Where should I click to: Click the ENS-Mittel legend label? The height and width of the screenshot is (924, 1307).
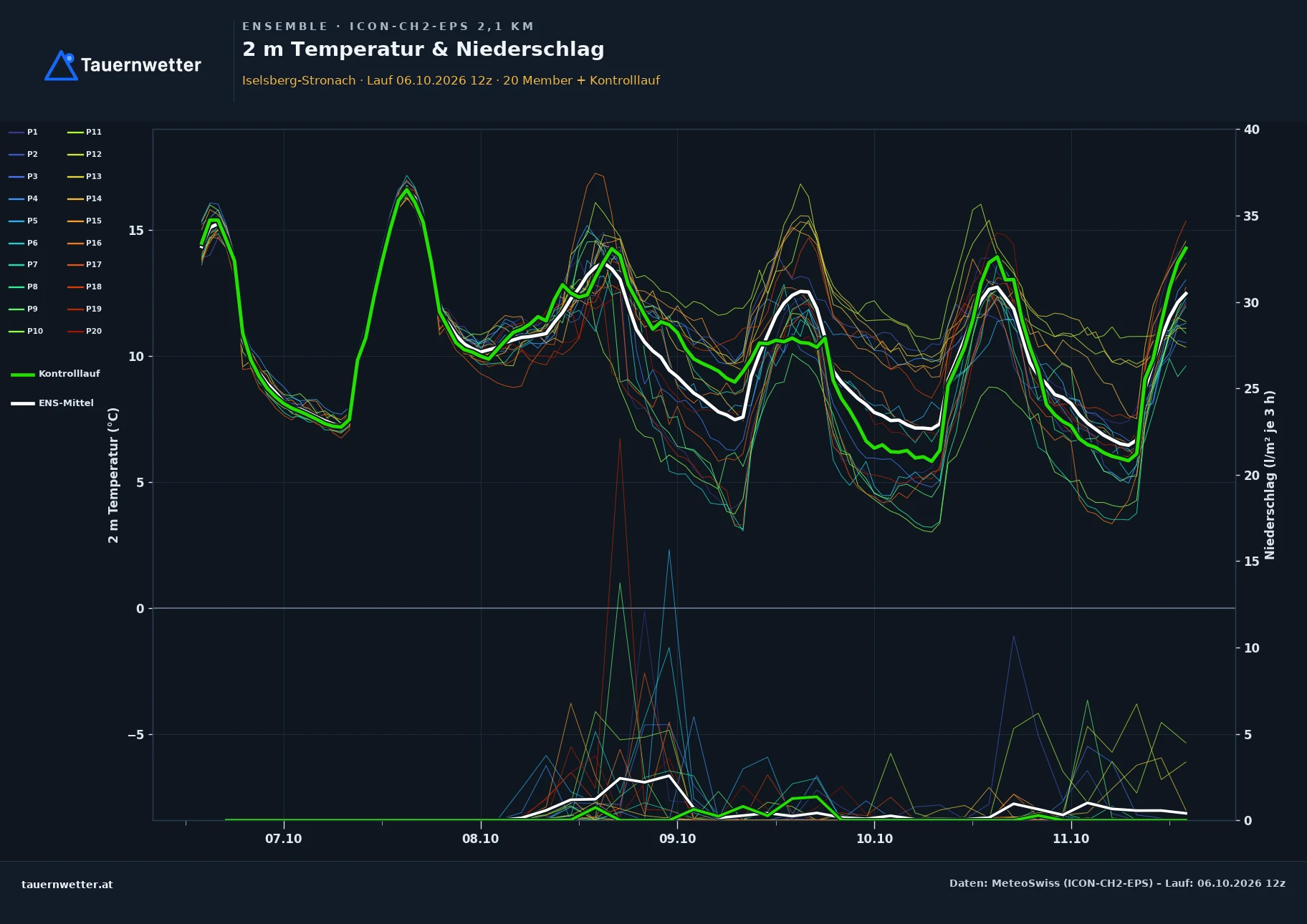tap(66, 403)
